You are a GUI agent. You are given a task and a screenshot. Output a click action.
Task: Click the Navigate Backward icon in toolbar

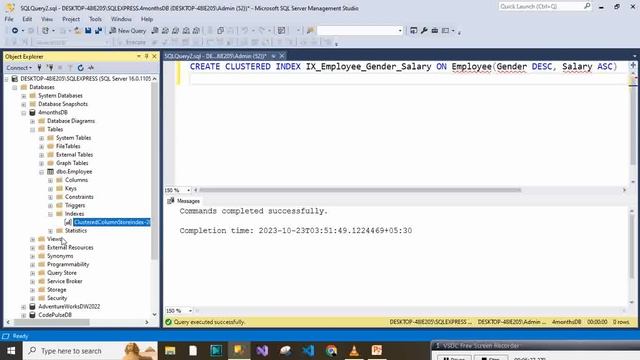tap(15, 31)
